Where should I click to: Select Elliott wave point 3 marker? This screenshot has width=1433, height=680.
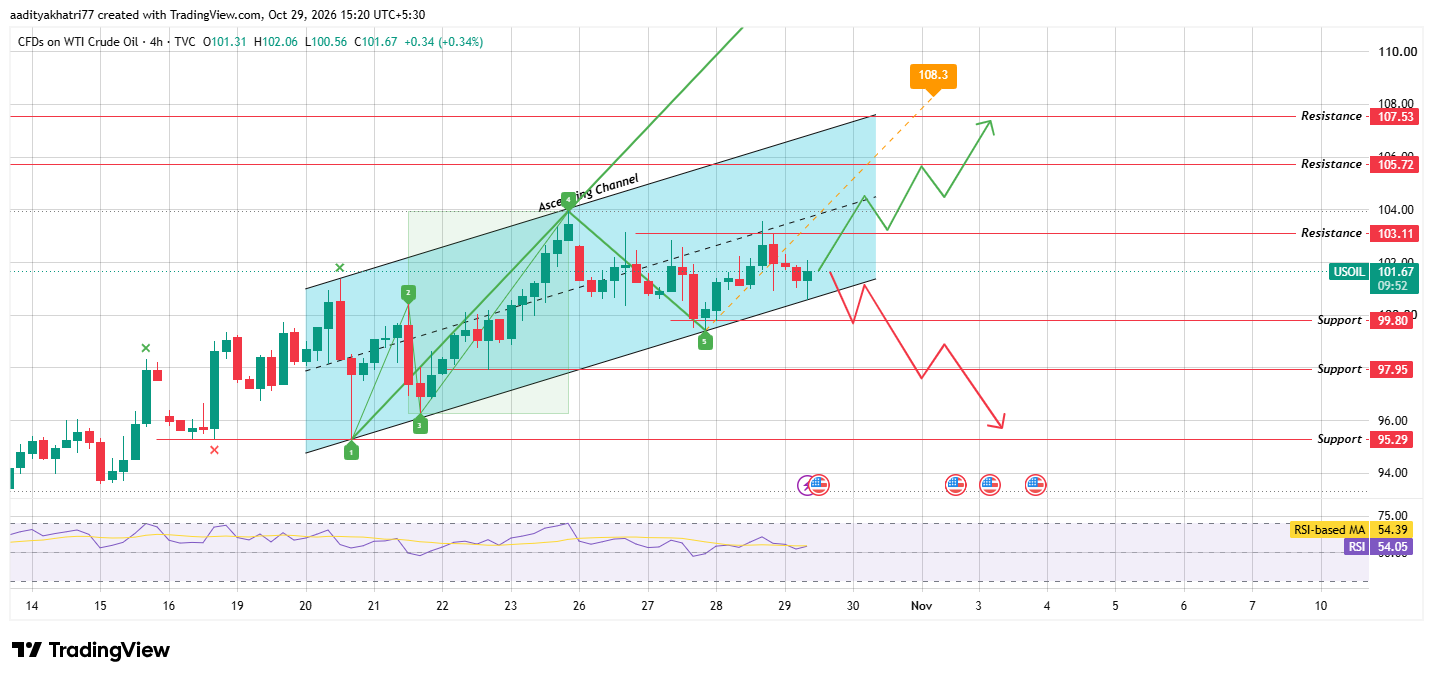pyautogui.click(x=420, y=425)
